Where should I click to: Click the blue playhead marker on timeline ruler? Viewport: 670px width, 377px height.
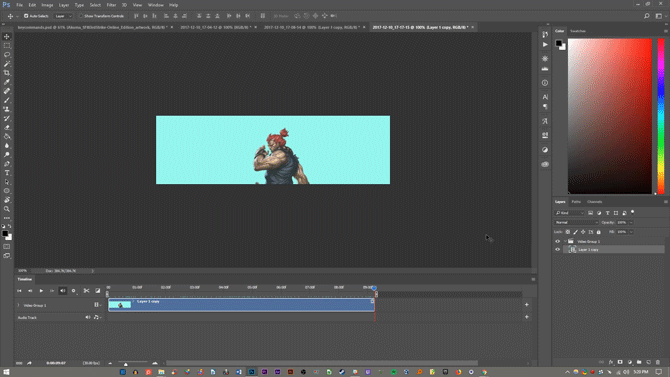click(374, 288)
